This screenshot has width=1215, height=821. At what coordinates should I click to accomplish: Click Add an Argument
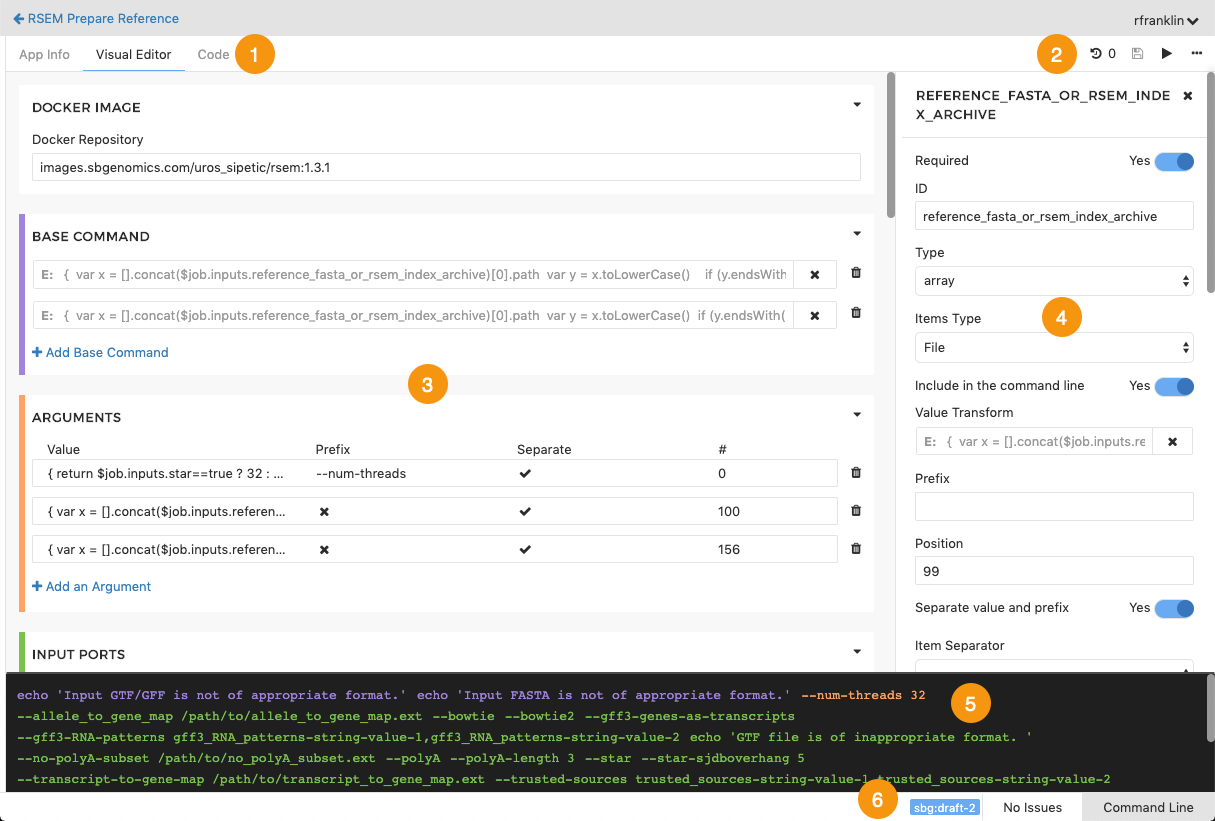pyautogui.click(x=92, y=586)
